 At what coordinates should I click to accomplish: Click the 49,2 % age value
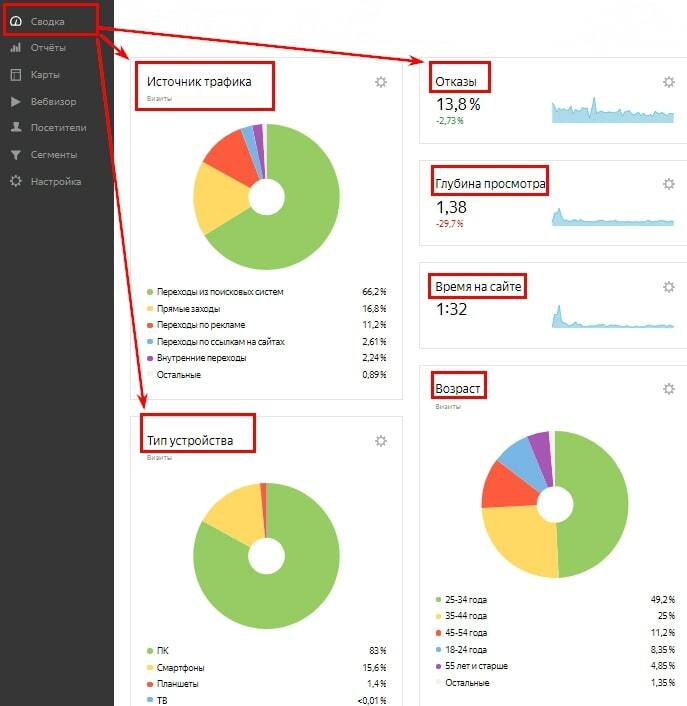click(x=663, y=600)
